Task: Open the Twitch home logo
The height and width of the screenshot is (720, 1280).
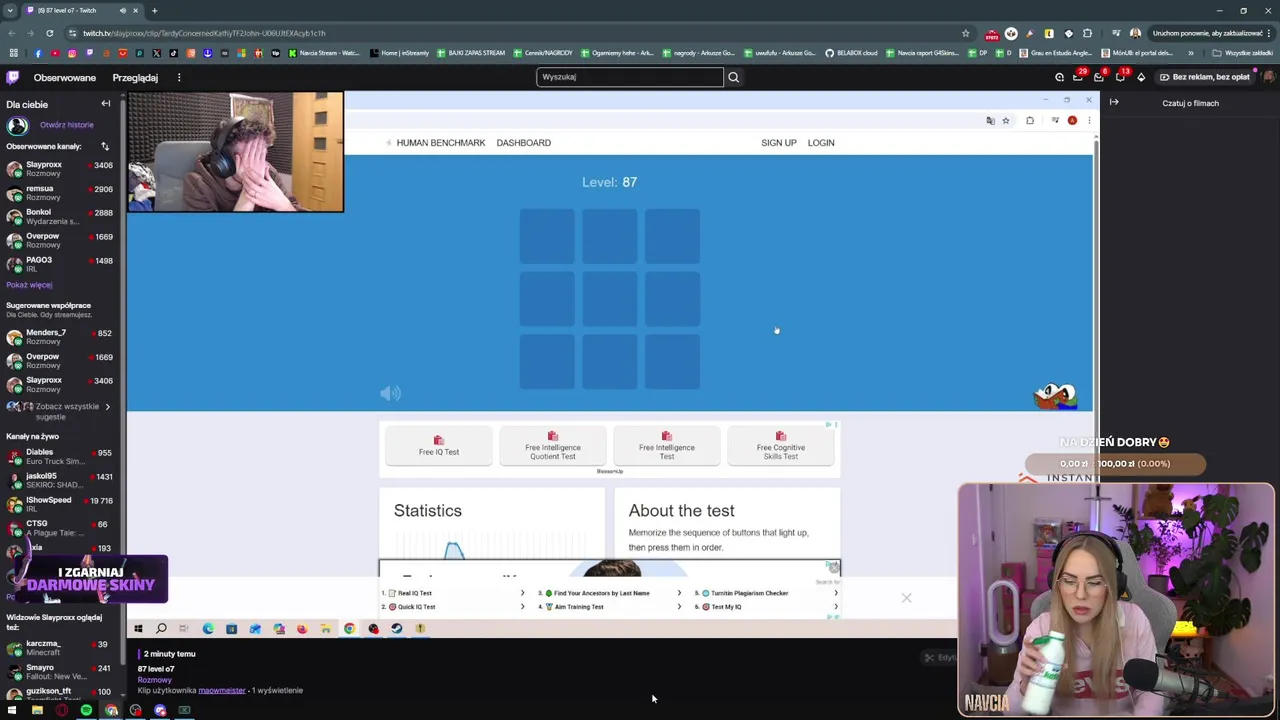Action: tap(12, 77)
